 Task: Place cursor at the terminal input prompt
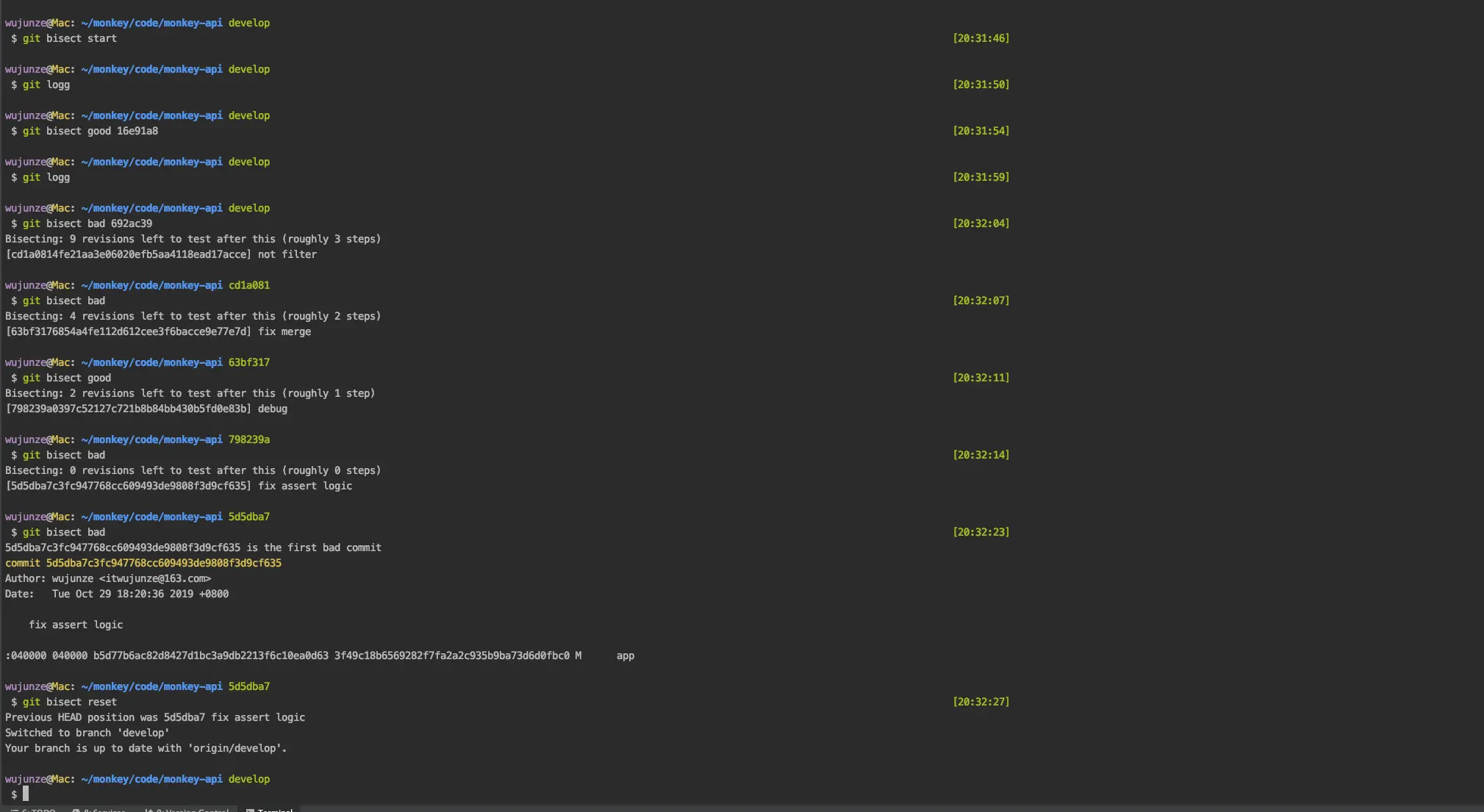click(25, 794)
